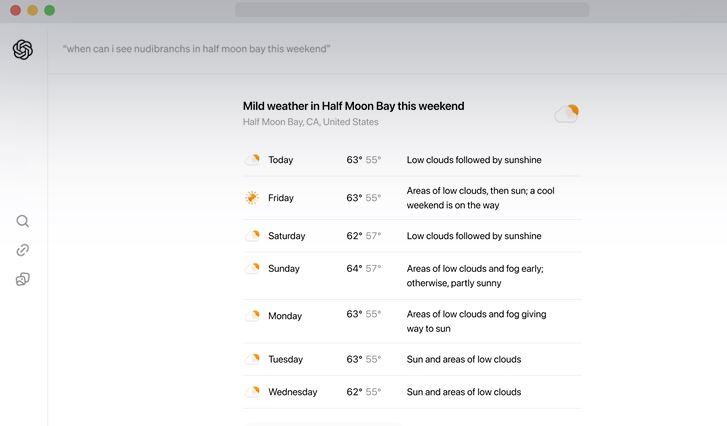Click Saturday's 62° high temperature
Image resolution: width=727 pixels, height=426 pixels.
coord(354,235)
